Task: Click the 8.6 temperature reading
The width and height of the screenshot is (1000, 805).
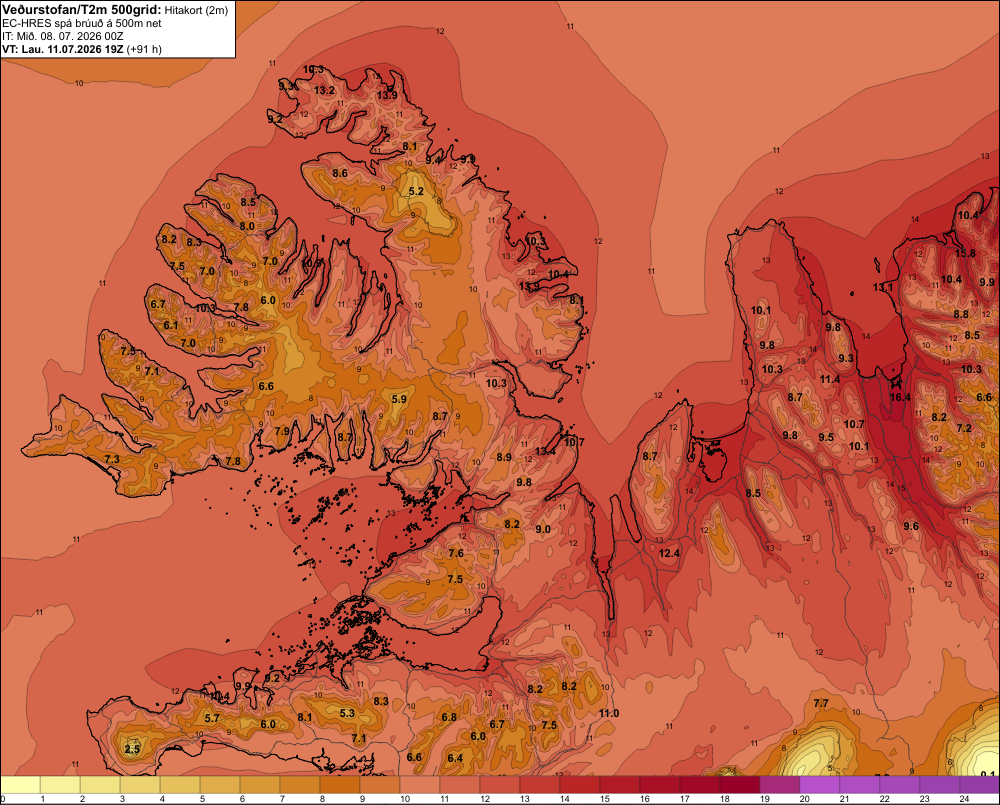Action: (x=340, y=174)
